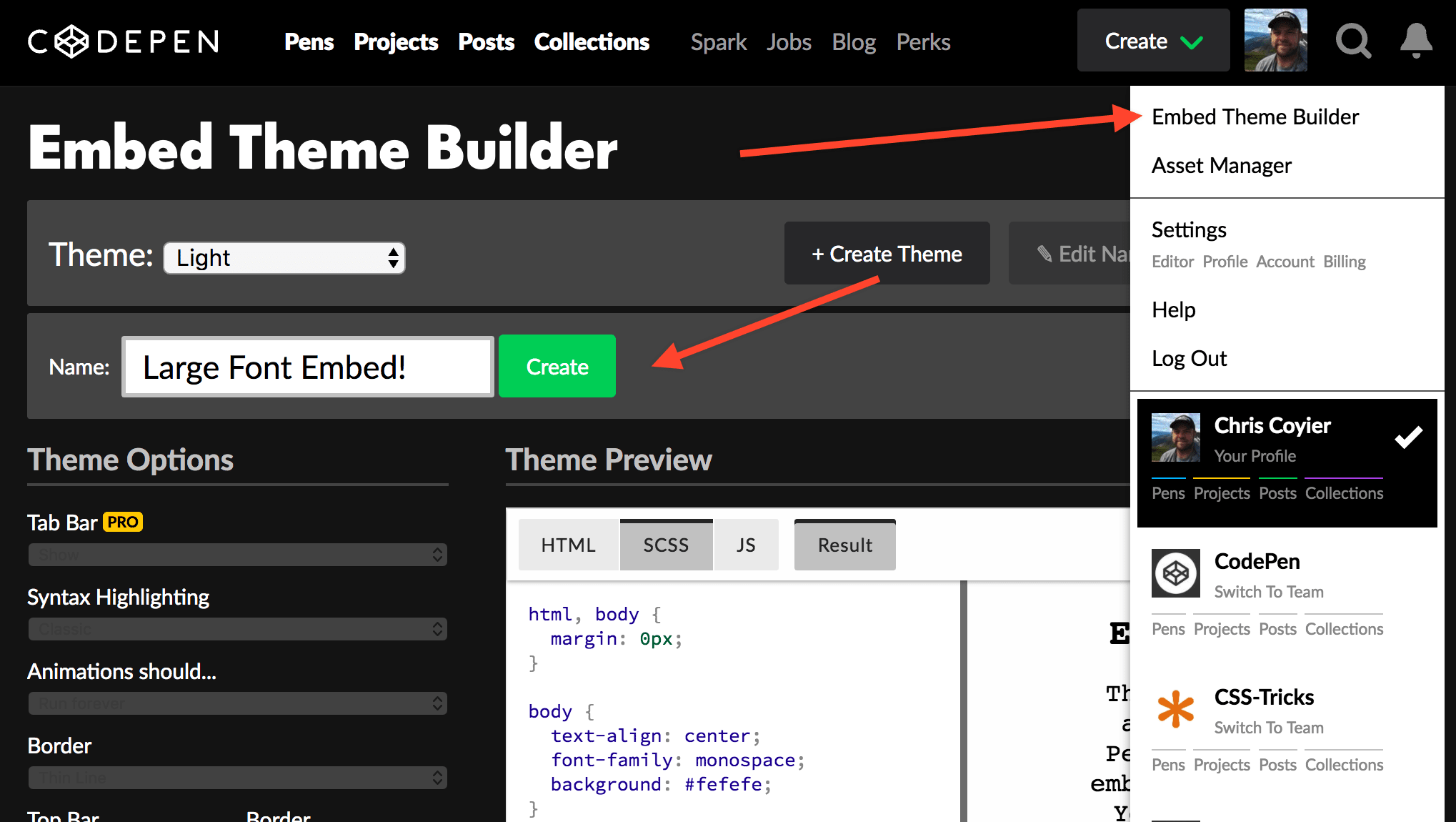Click the CodePen team cube icon
Screen dimensions: 1456x822
[x=1175, y=573]
